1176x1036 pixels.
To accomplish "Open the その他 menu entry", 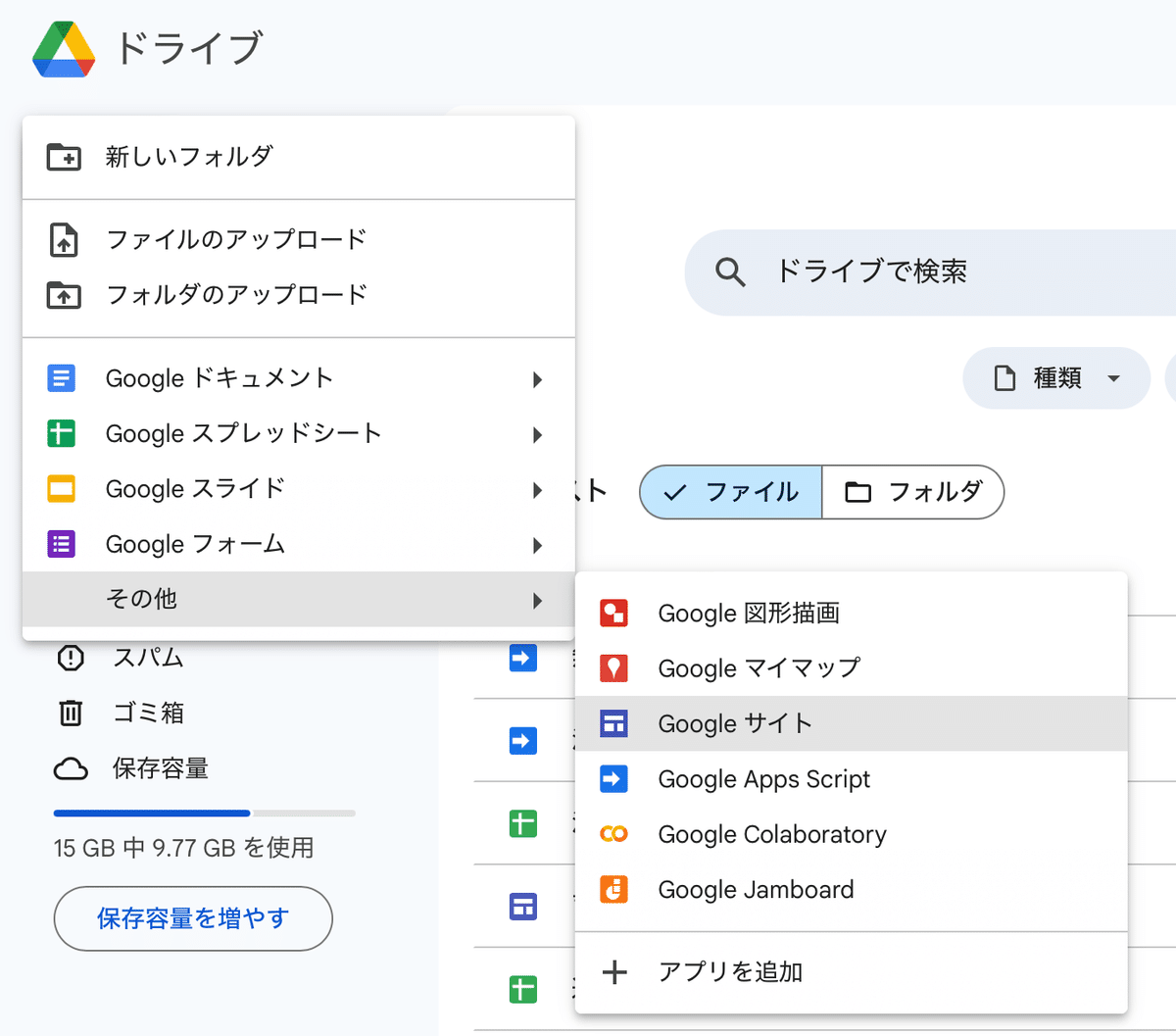I will pos(298,599).
